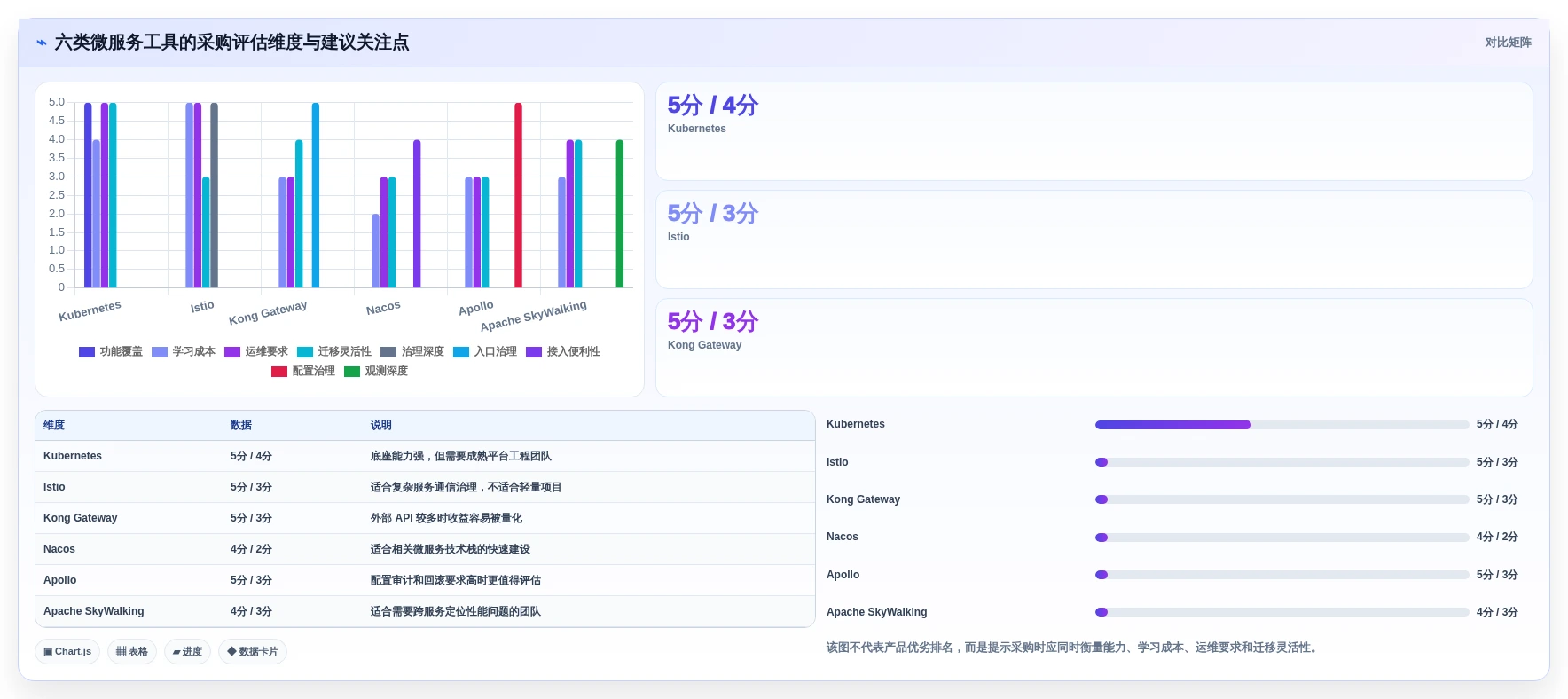The width and height of the screenshot is (1568, 699).
Task: Open the Kubernetes 5分 / 4分 score card
Action: pyautogui.click(x=1094, y=132)
